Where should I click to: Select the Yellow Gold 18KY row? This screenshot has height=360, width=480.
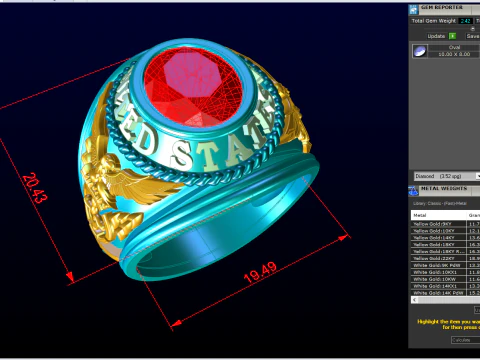tap(445, 244)
